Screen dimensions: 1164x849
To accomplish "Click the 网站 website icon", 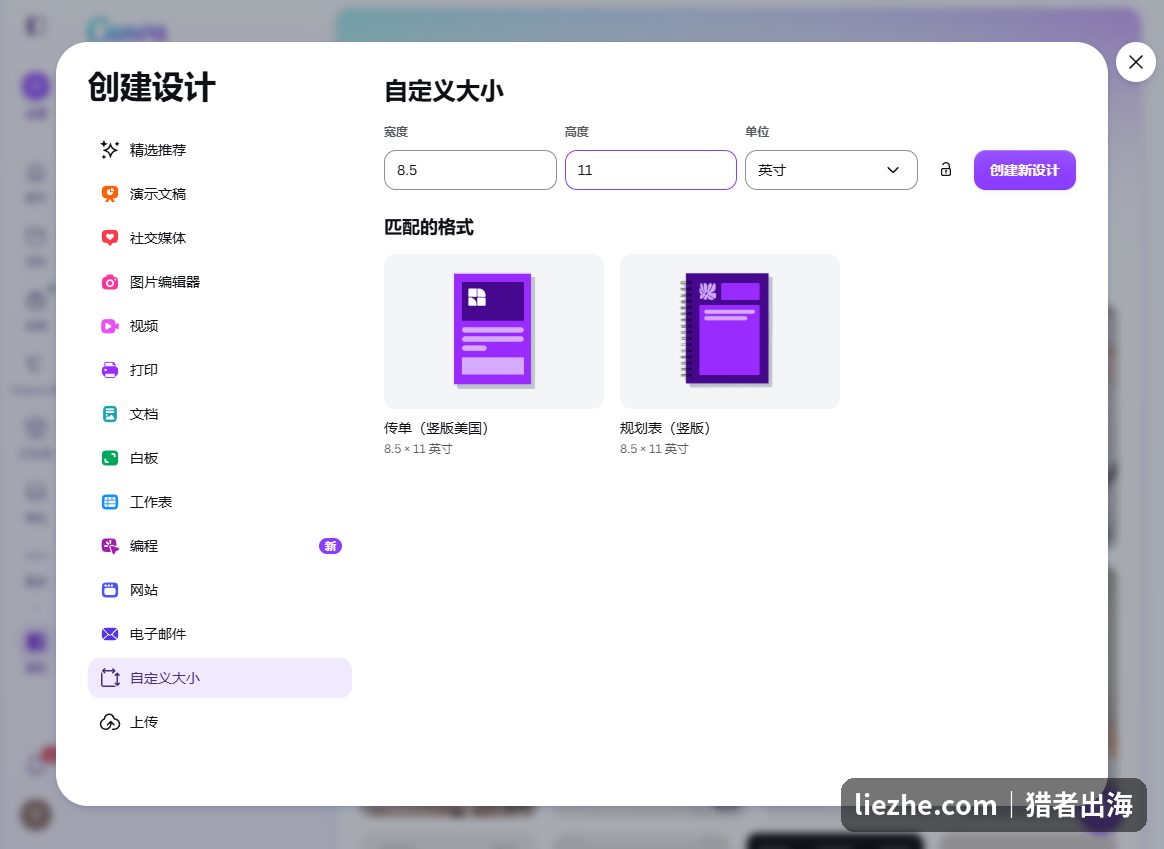I will (x=110, y=590).
